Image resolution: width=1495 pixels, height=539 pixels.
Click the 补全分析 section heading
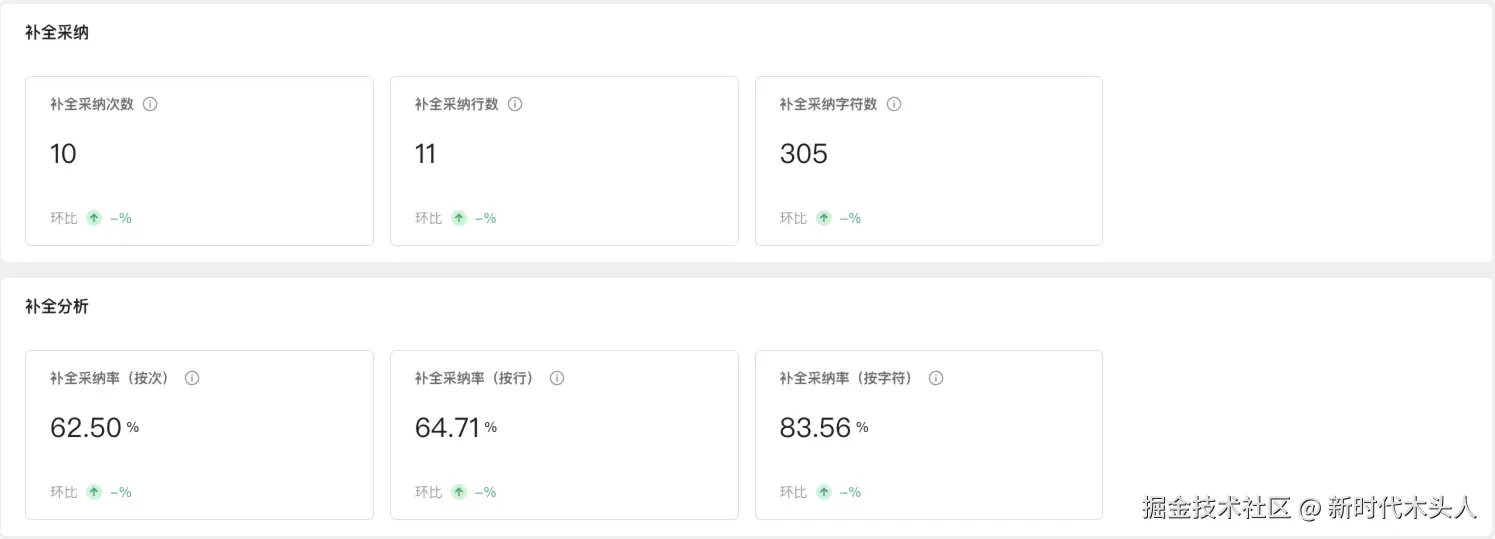[57, 307]
